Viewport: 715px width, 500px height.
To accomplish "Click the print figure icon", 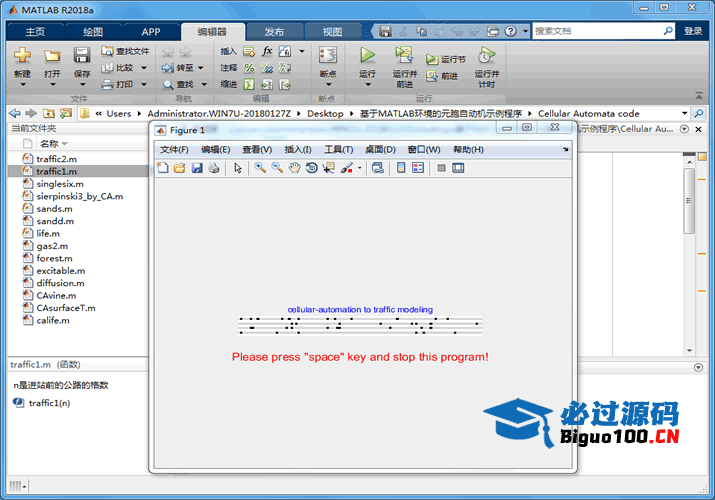I will (x=213, y=168).
